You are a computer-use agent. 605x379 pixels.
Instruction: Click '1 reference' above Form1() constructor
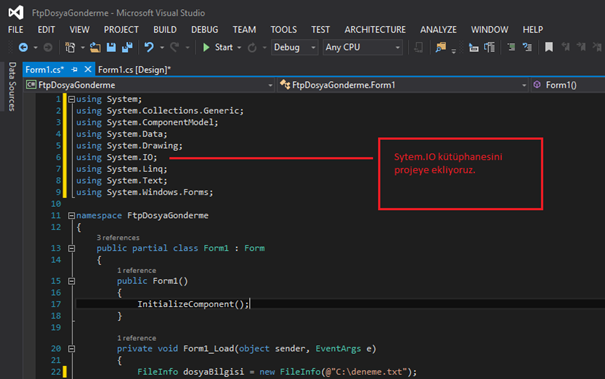tap(137, 270)
